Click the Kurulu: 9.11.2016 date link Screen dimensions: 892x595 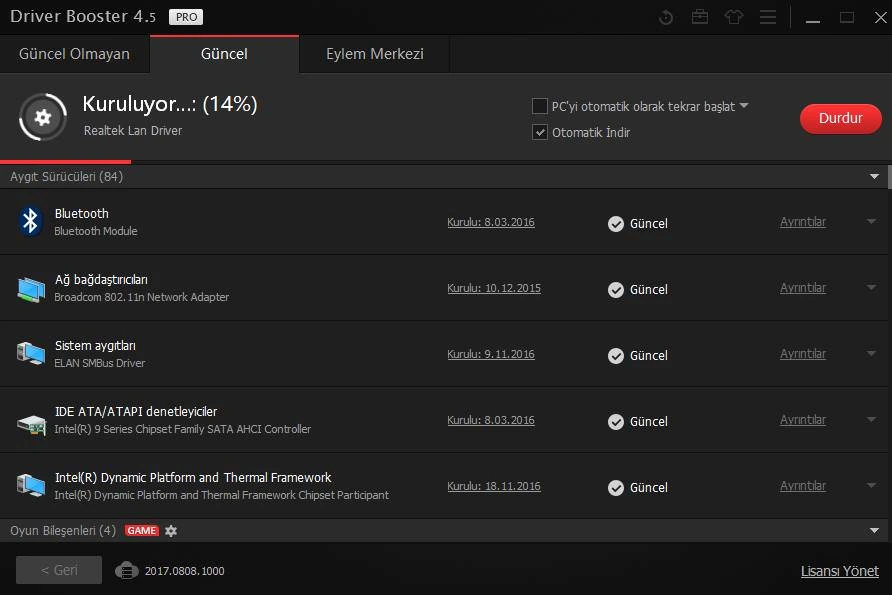pos(491,354)
